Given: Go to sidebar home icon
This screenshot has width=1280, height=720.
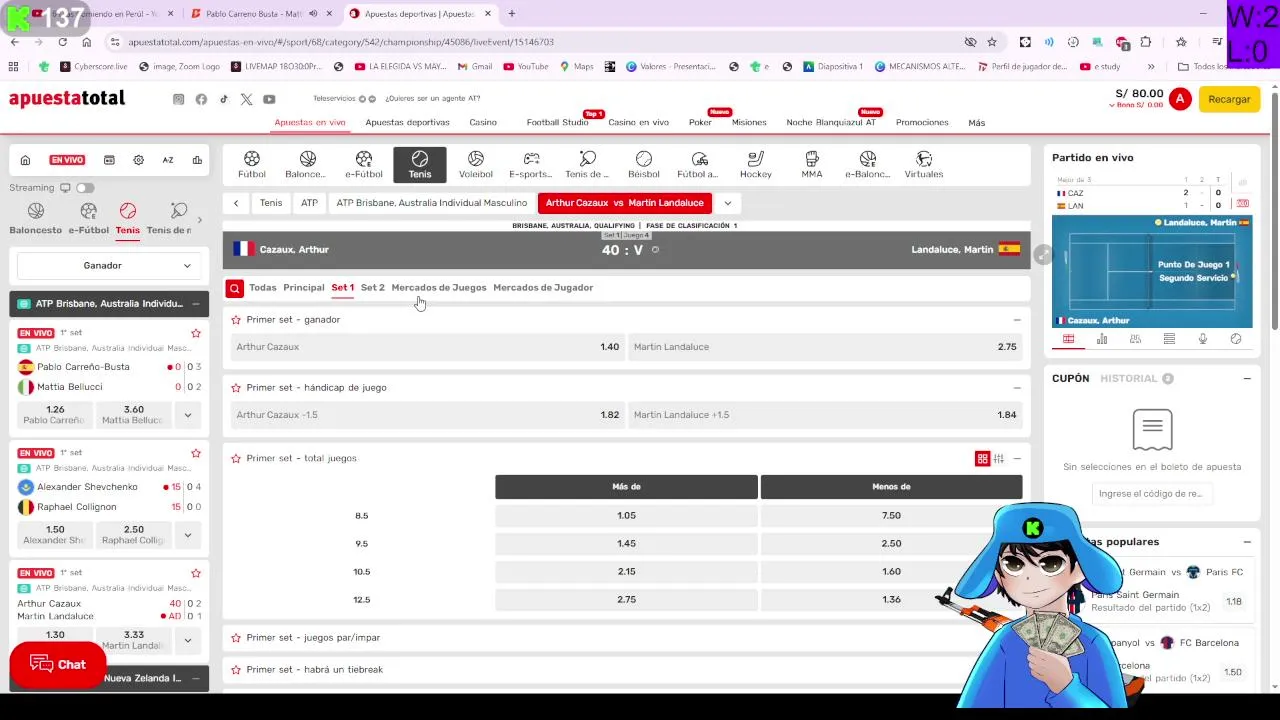Looking at the screenshot, I should tap(25, 160).
